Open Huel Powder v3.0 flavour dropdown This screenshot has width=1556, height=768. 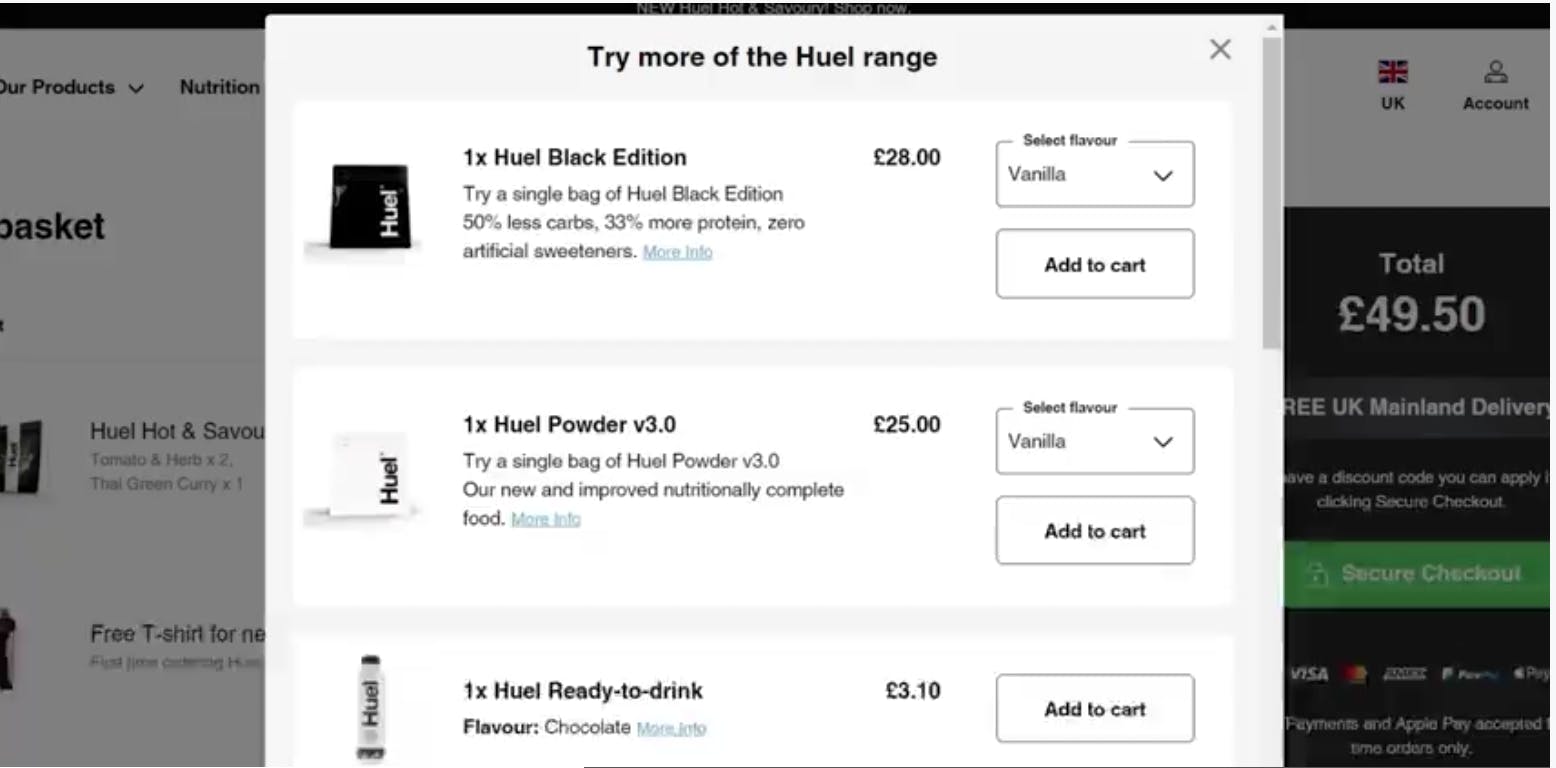[1094, 442]
